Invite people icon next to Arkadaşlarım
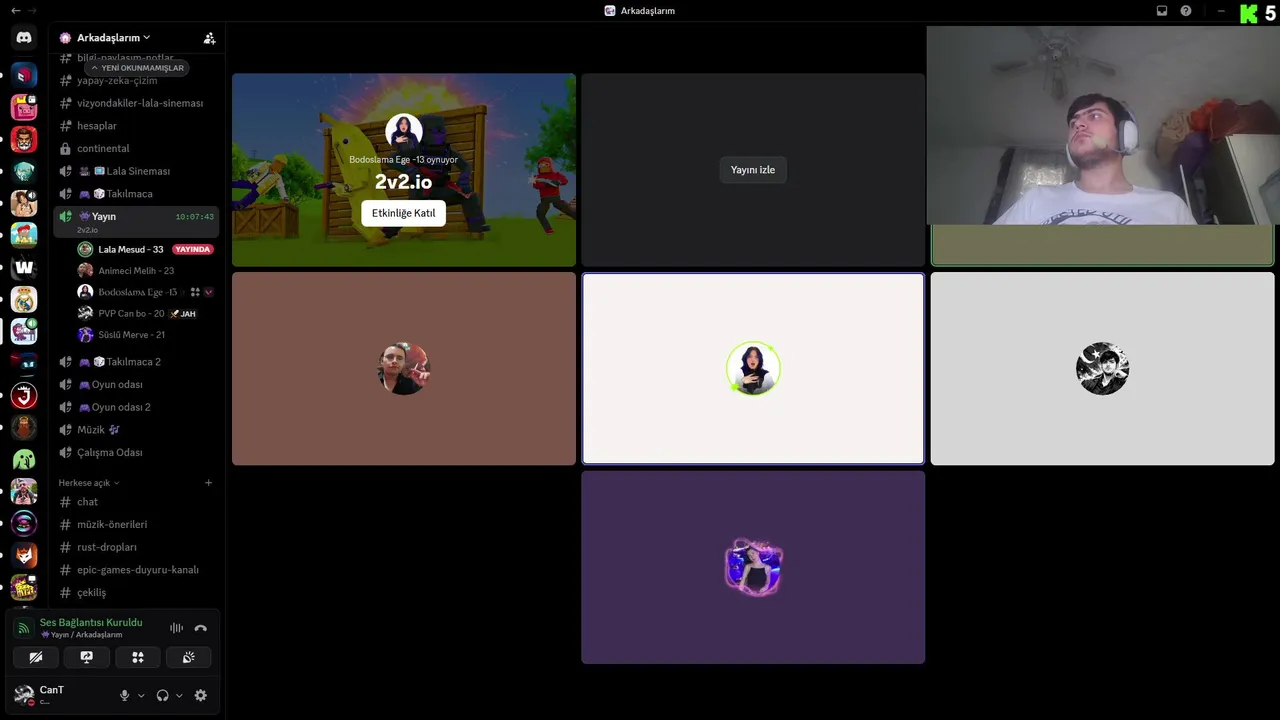The width and height of the screenshot is (1280, 720). pos(209,38)
